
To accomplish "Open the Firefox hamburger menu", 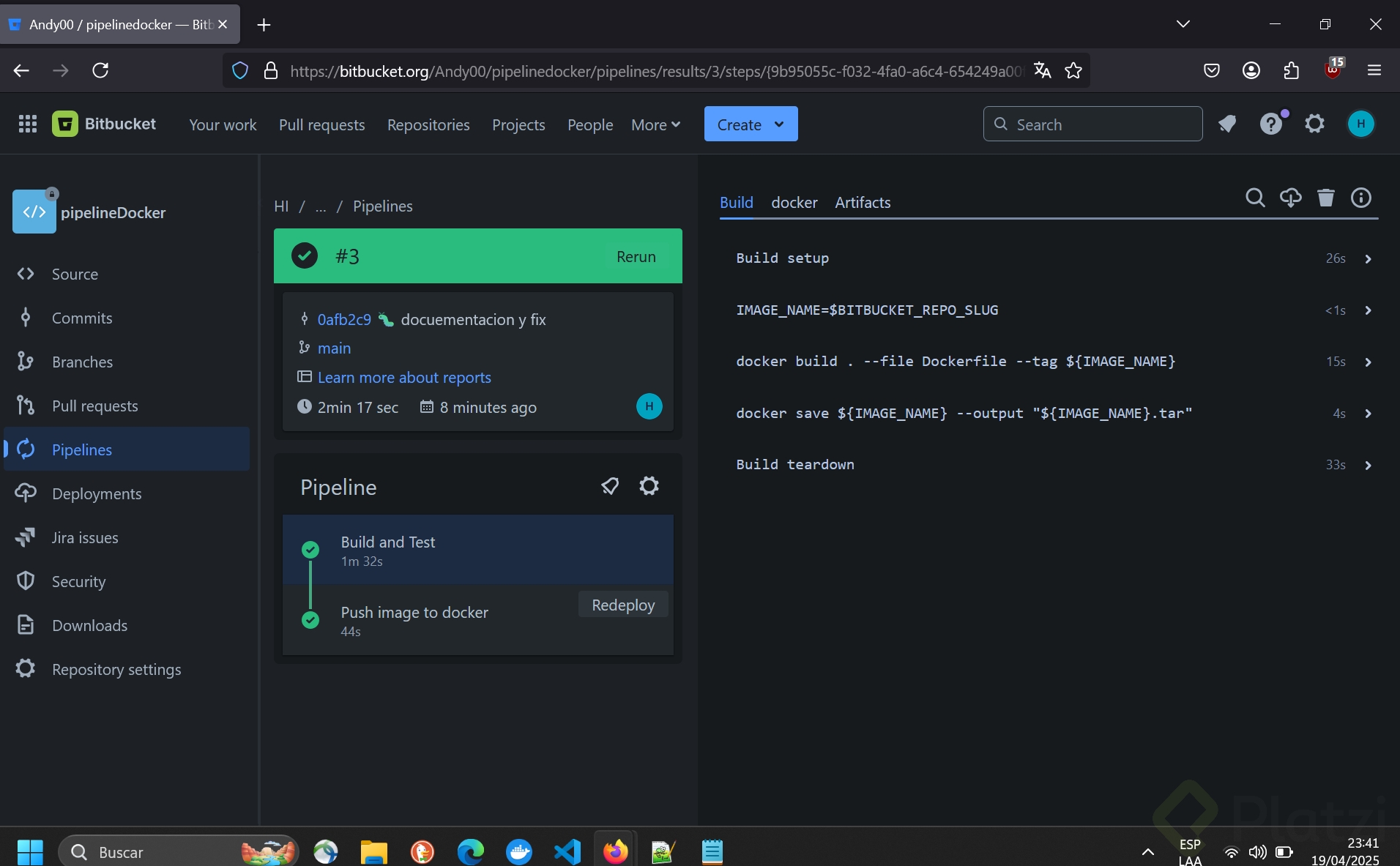I will tap(1374, 70).
